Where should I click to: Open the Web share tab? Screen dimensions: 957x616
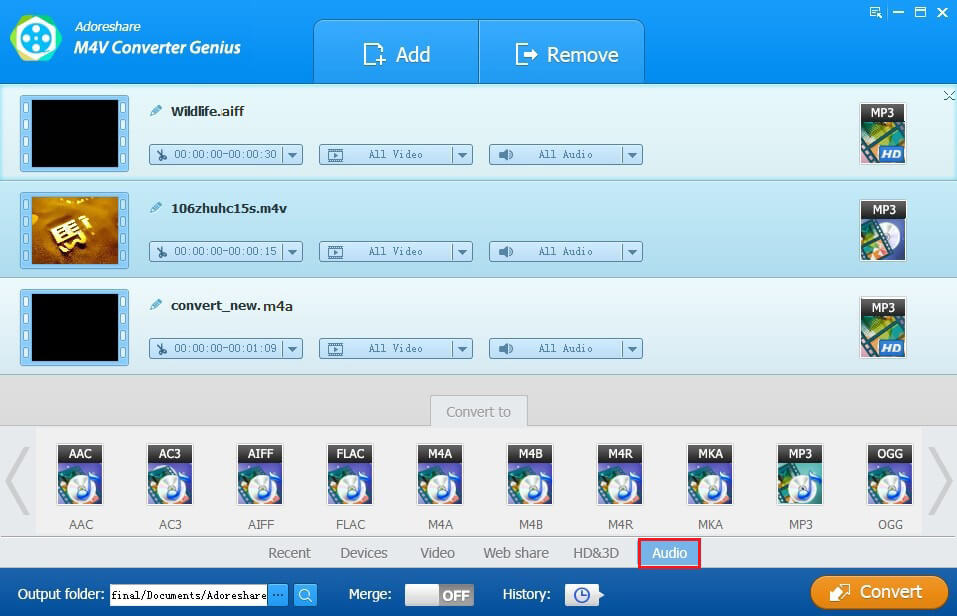pyautogui.click(x=516, y=553)
